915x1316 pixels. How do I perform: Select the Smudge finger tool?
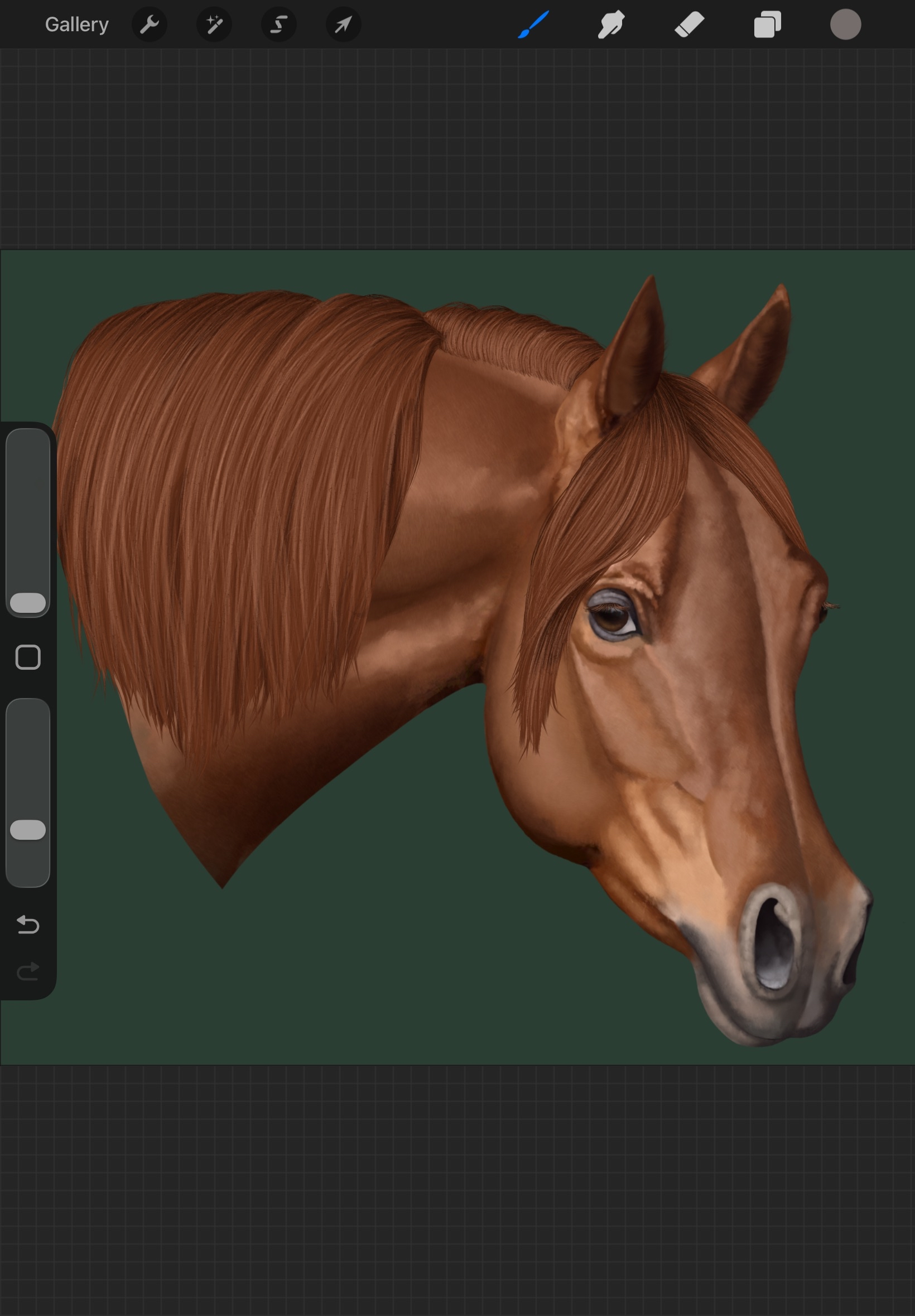point(611,25)
